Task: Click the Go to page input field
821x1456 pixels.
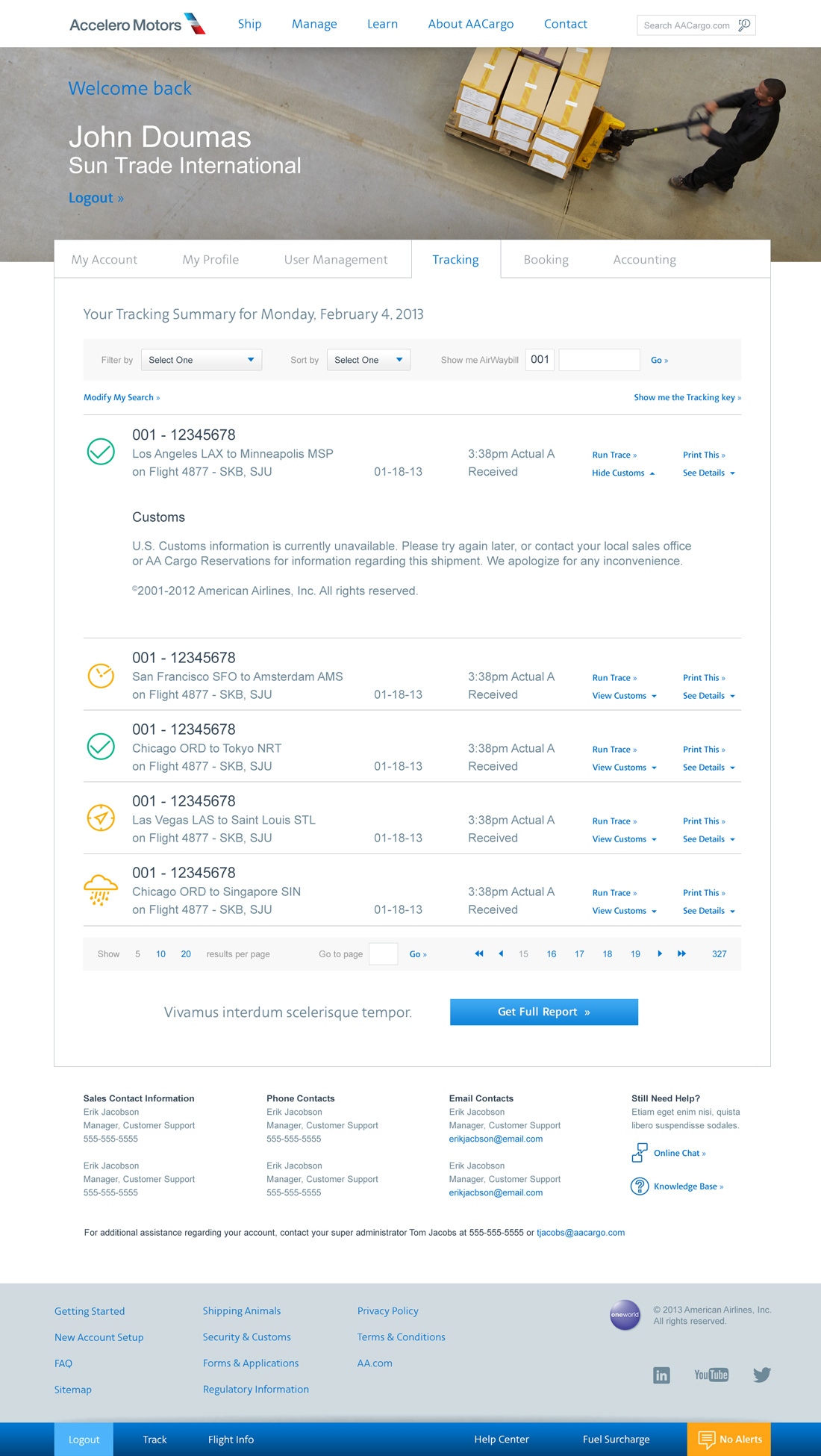Action: [383, 954]
